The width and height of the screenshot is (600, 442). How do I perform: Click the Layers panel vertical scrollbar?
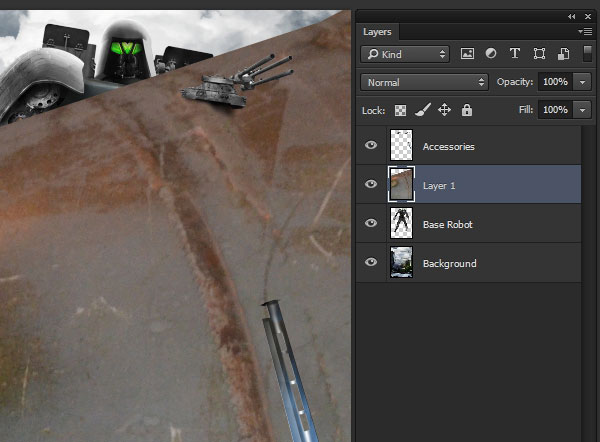588,283
